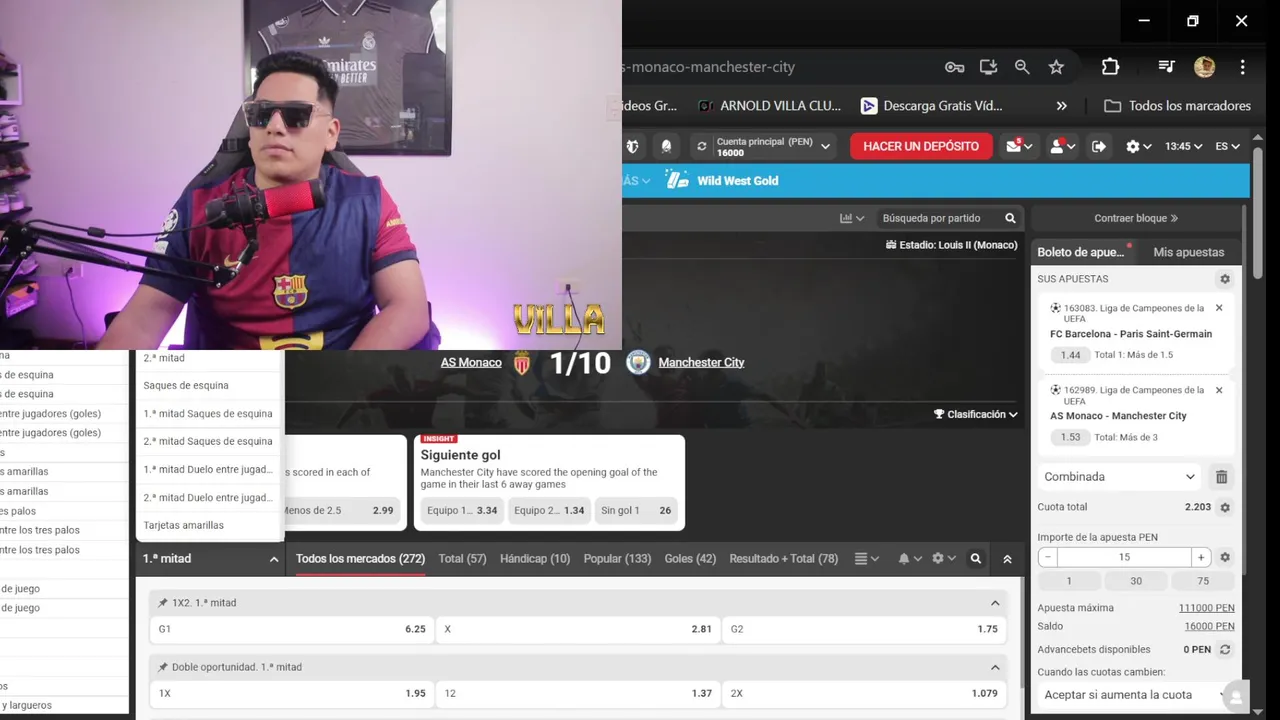1280x720 pixels.
Task: Open the Combinada bet type dropdown
Action: click(1119, 477)
